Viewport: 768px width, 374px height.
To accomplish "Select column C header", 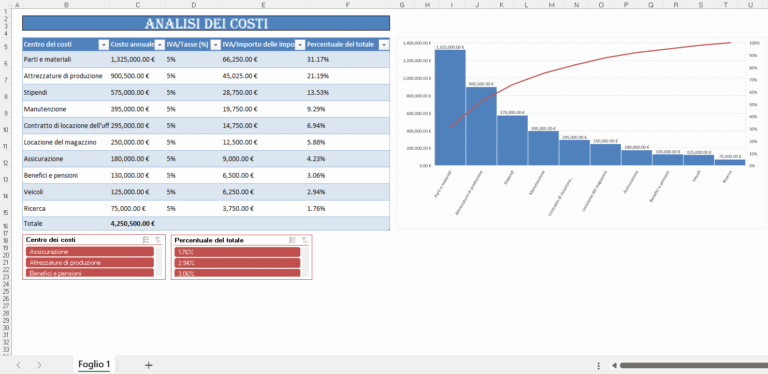I will coord(138,5).
